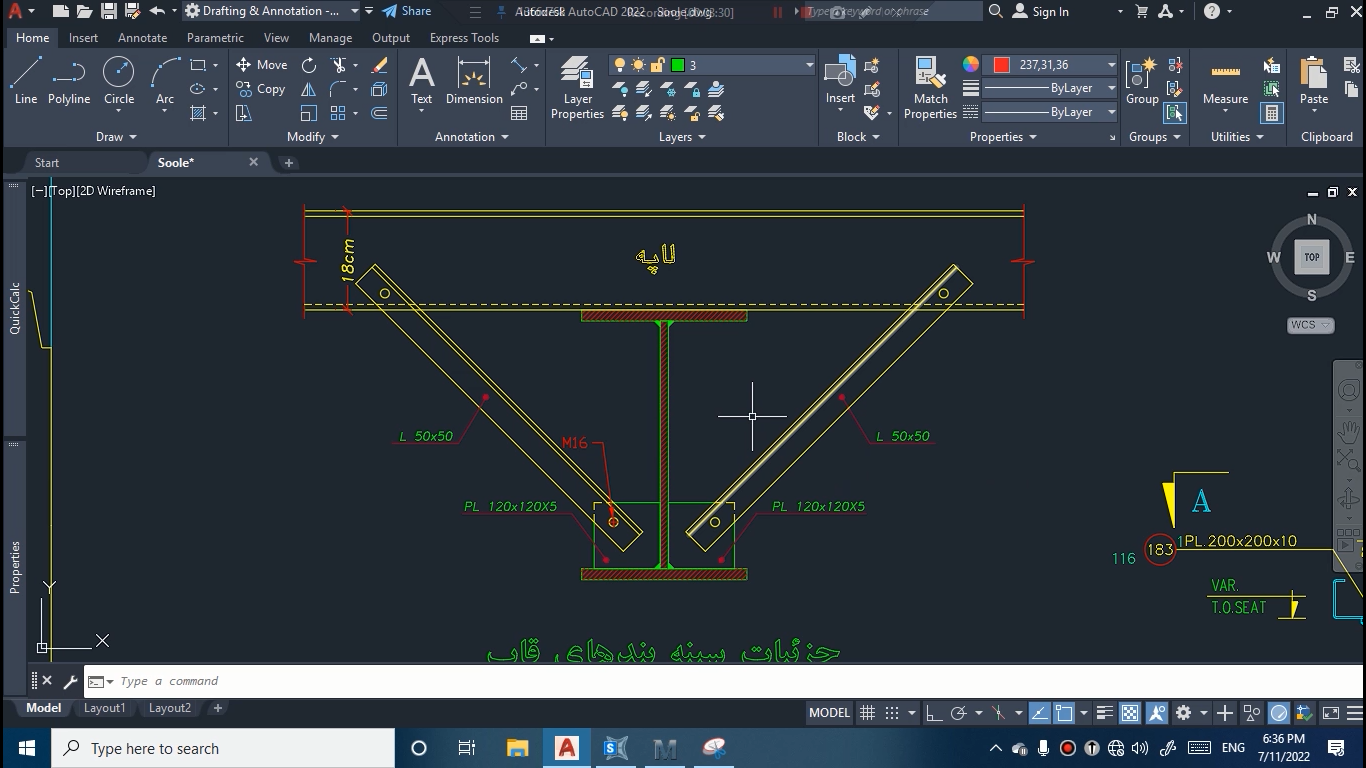Open the object color dropdown 237,31,36
Screen dimensions: 1366x768
[1050, 65]
